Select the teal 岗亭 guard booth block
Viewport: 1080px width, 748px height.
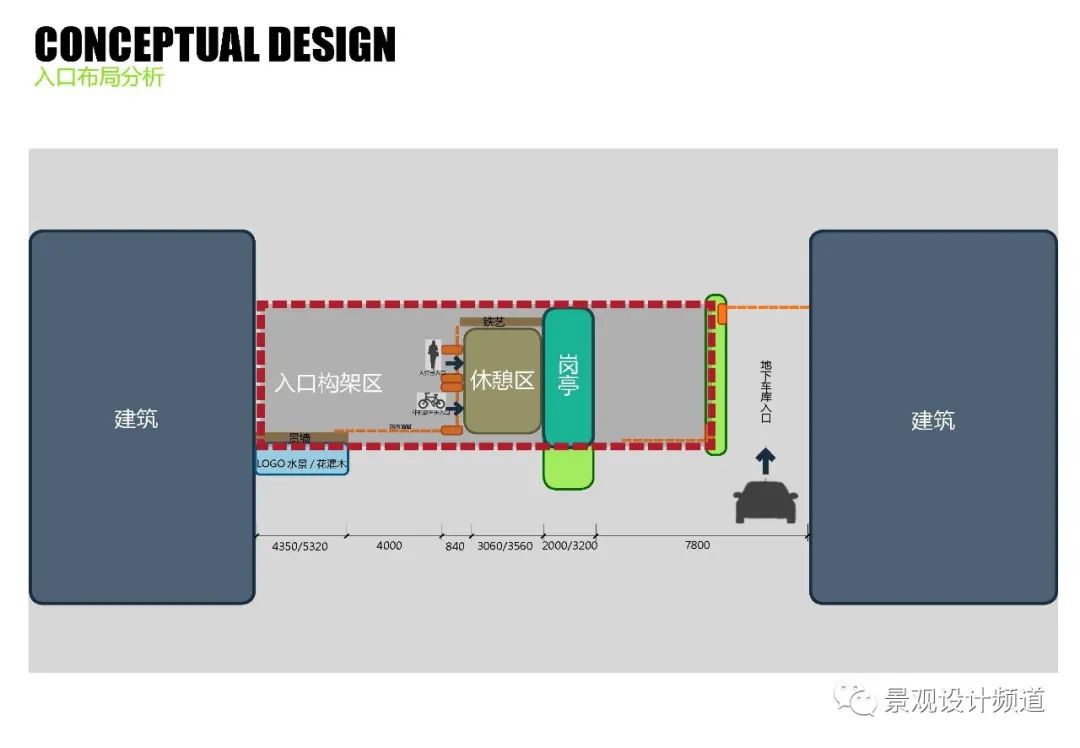point(568,376)
